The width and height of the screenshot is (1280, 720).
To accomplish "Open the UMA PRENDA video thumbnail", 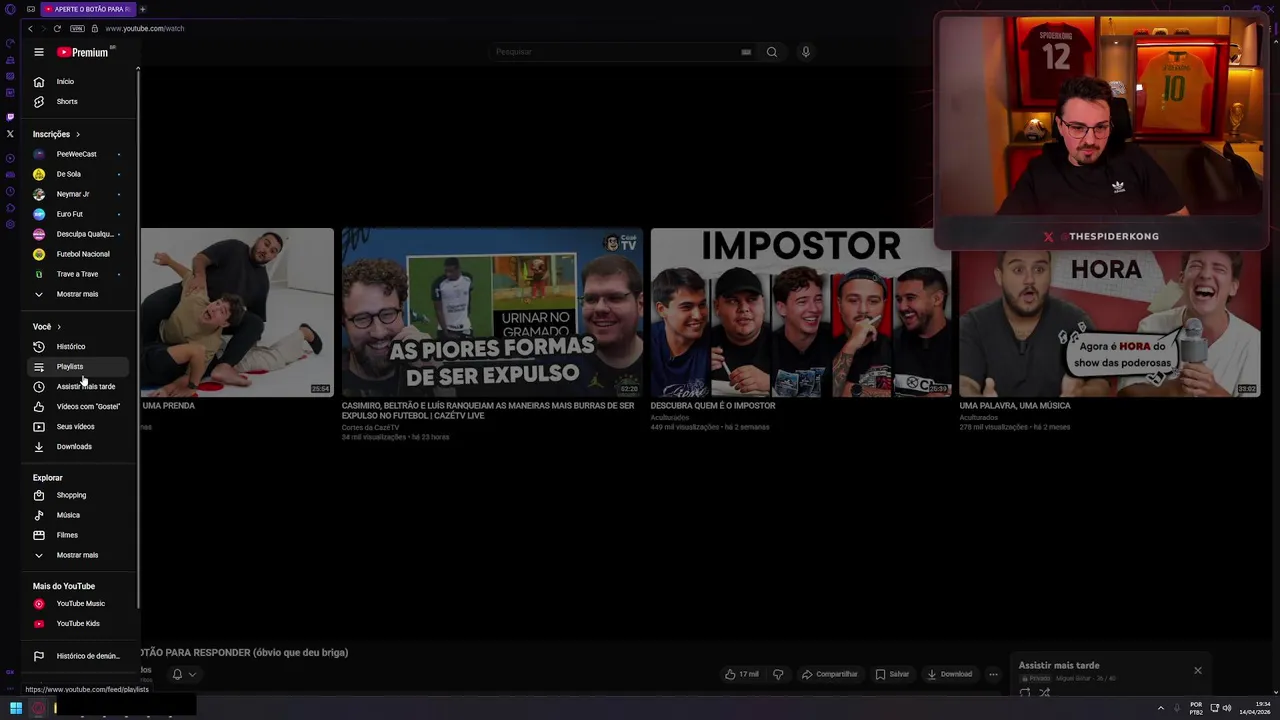I will coord(237,313).
